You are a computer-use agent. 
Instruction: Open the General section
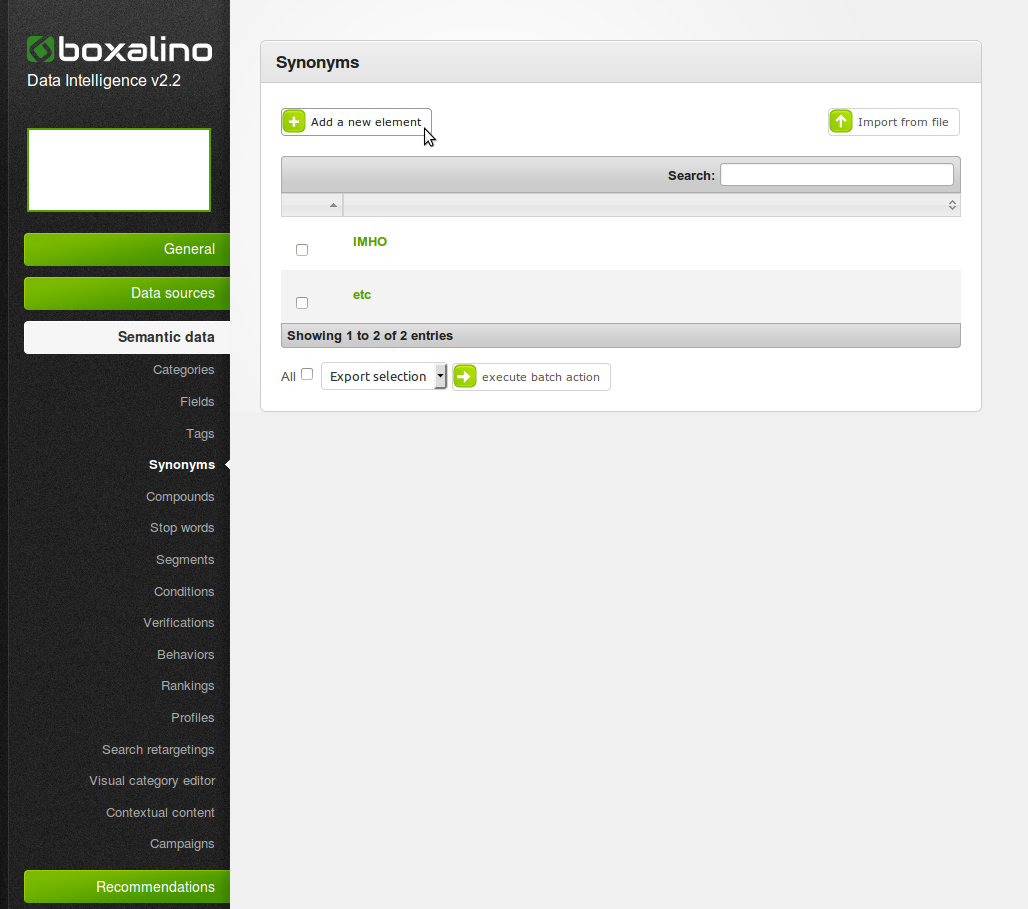point(127,249)
